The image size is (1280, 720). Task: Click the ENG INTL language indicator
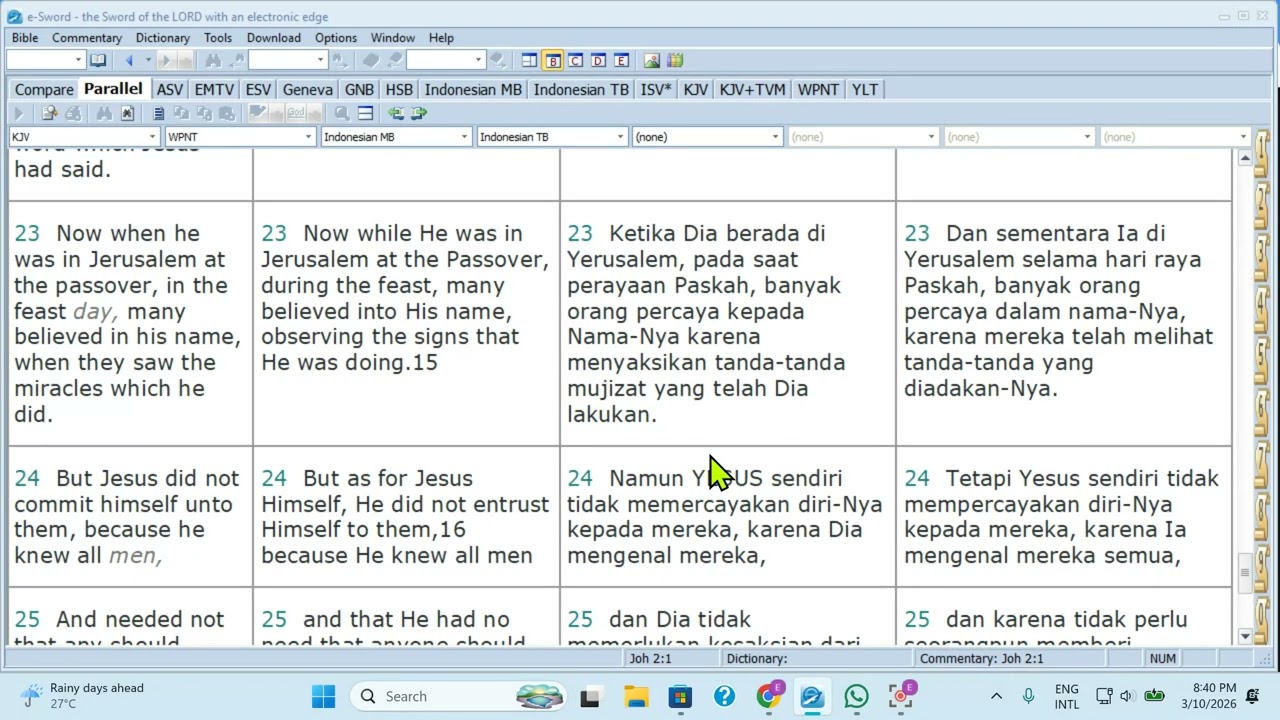[1066, 696]
